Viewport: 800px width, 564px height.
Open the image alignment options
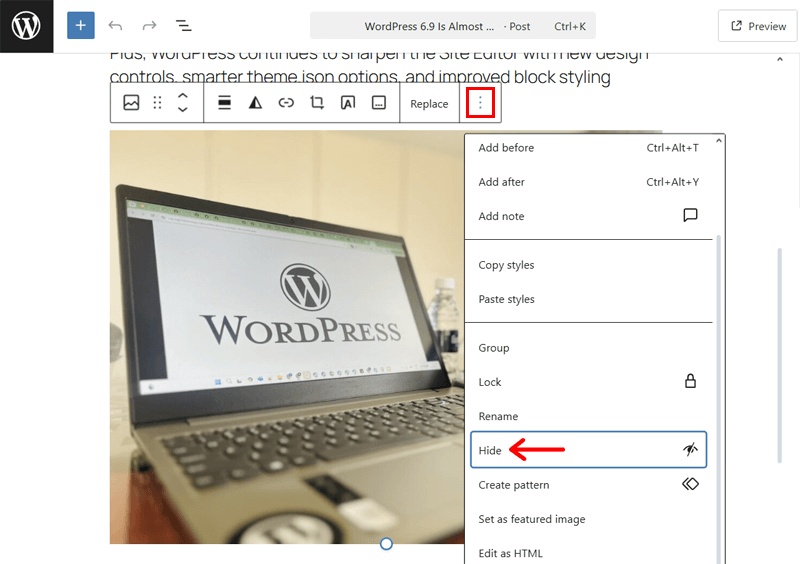224,103
